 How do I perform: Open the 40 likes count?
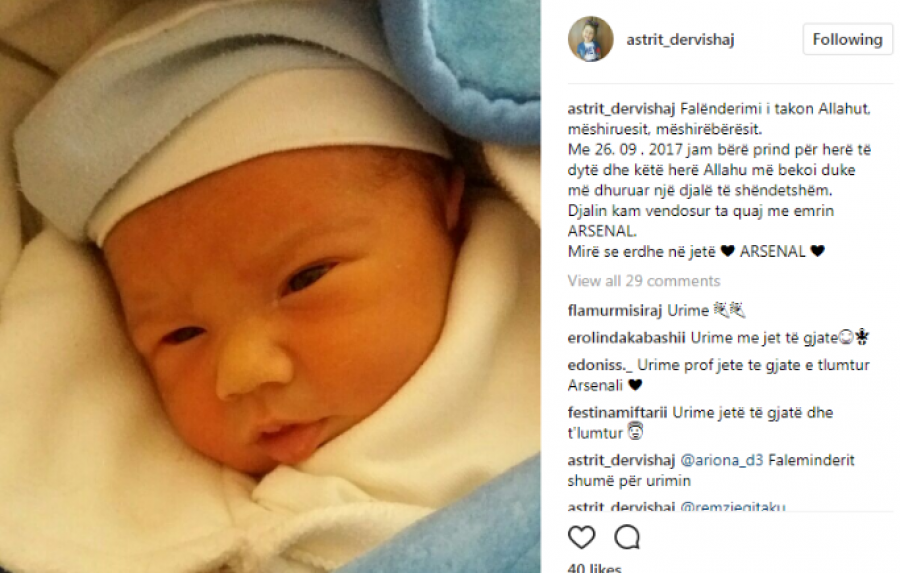[594, 568]
